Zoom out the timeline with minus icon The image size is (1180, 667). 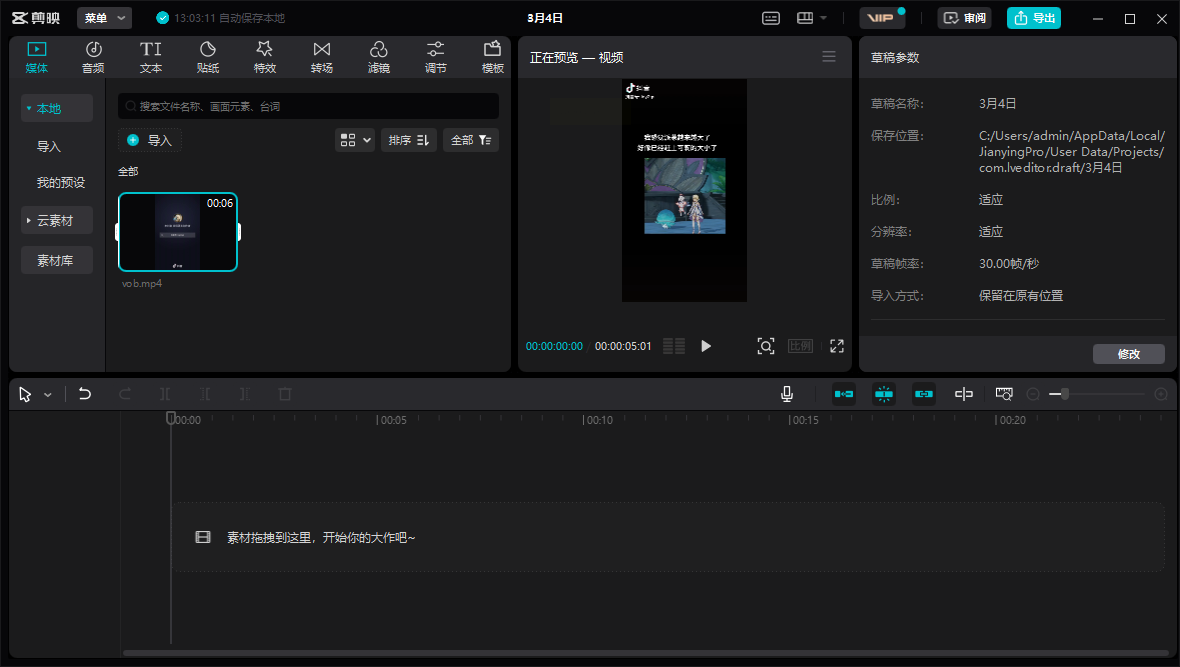pos(1033,394)
